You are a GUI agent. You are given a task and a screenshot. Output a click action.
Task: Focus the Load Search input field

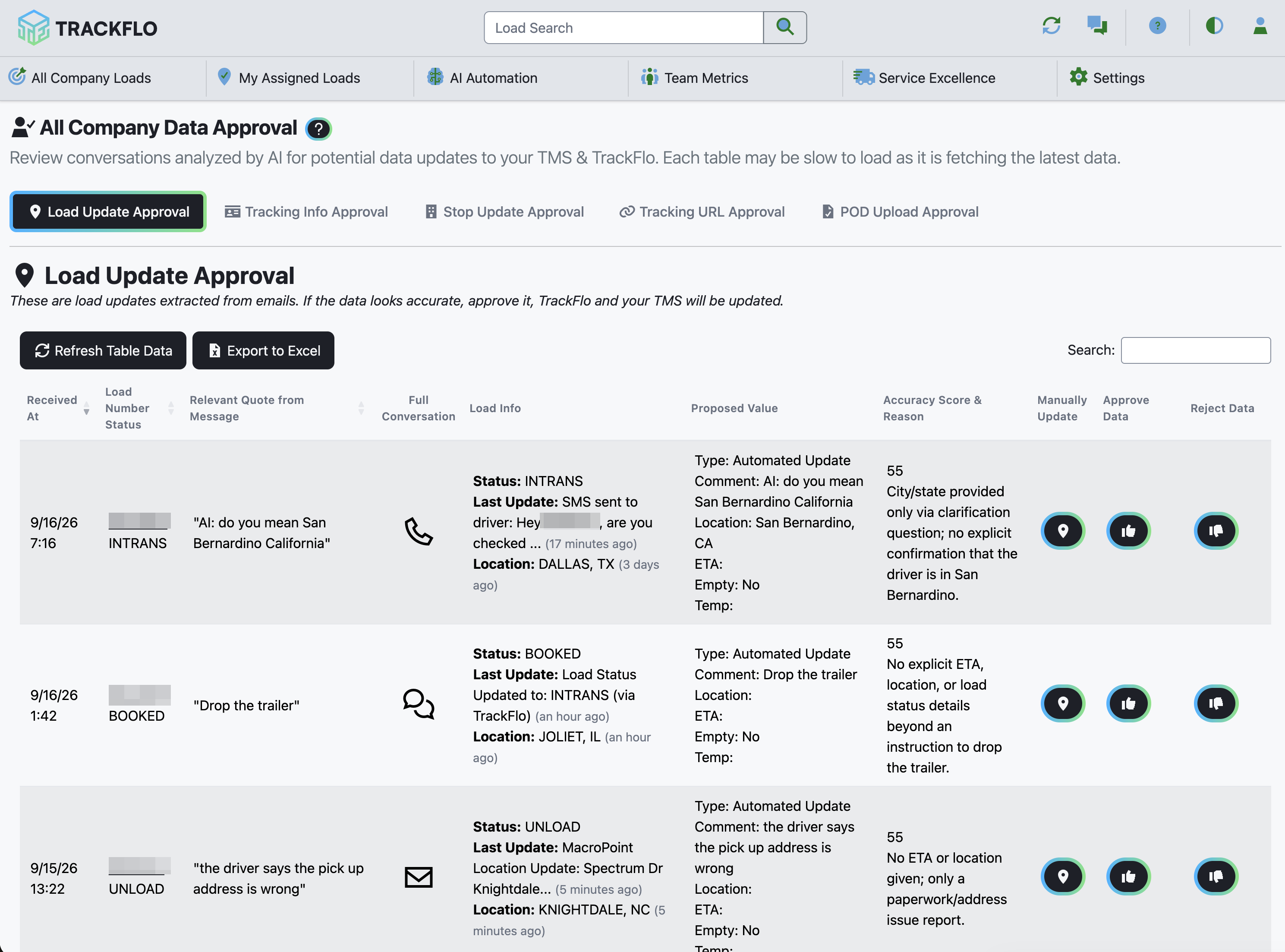tap(624, 28)
